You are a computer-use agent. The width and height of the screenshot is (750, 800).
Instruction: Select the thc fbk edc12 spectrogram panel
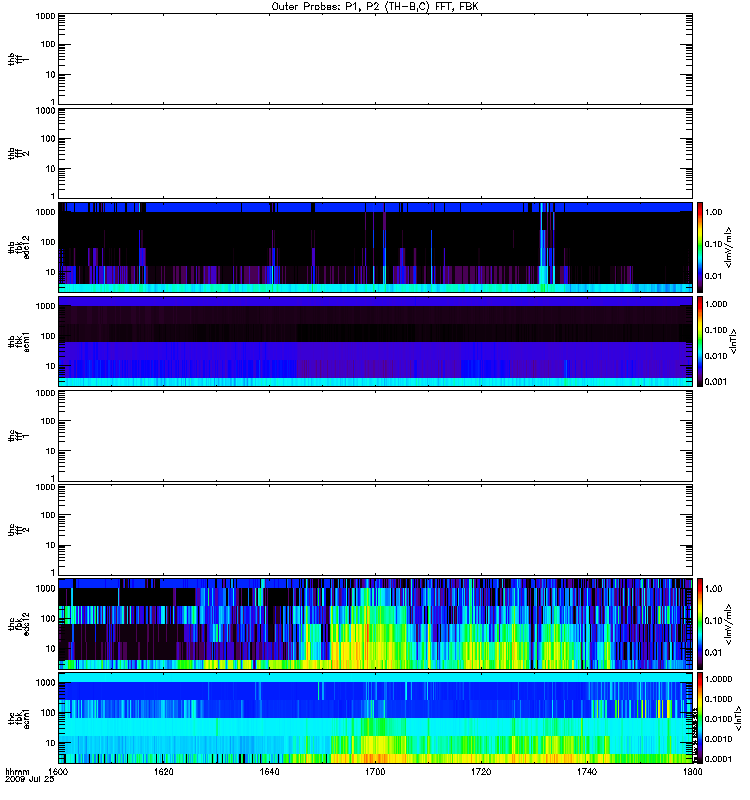tap(375, 624)
